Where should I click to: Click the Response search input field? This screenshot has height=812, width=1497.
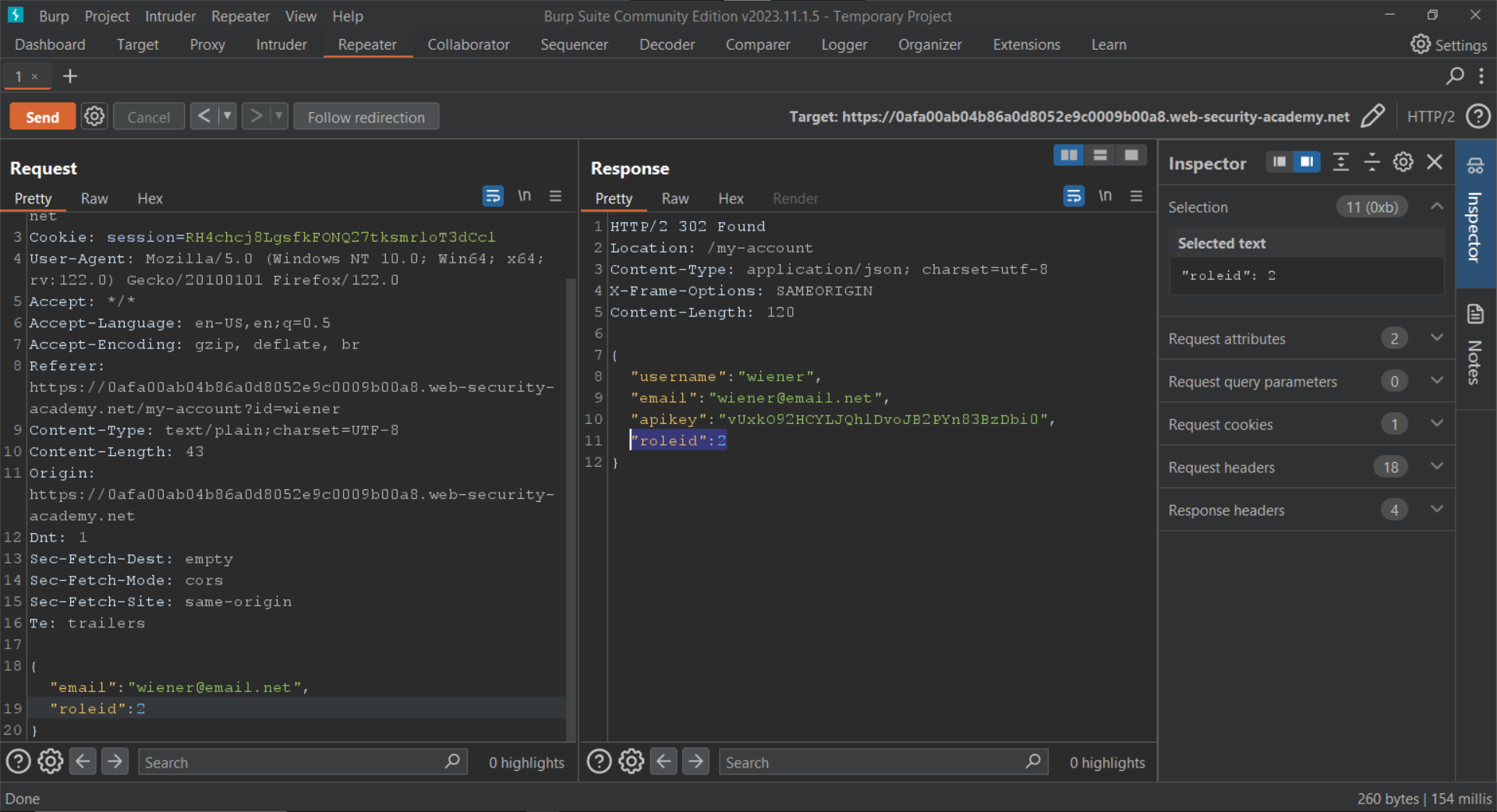(x=873, y=762)
